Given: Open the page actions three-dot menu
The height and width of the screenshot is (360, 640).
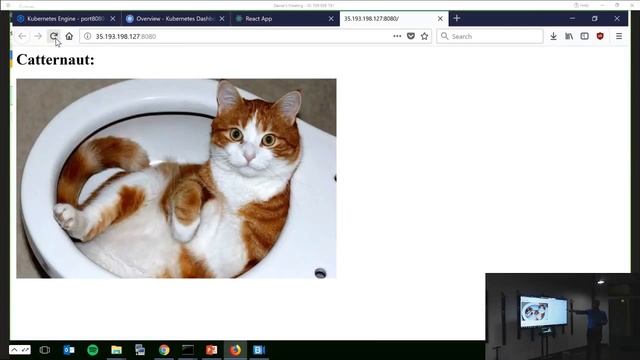Looking at the screenshot, I should pos(397,36).
